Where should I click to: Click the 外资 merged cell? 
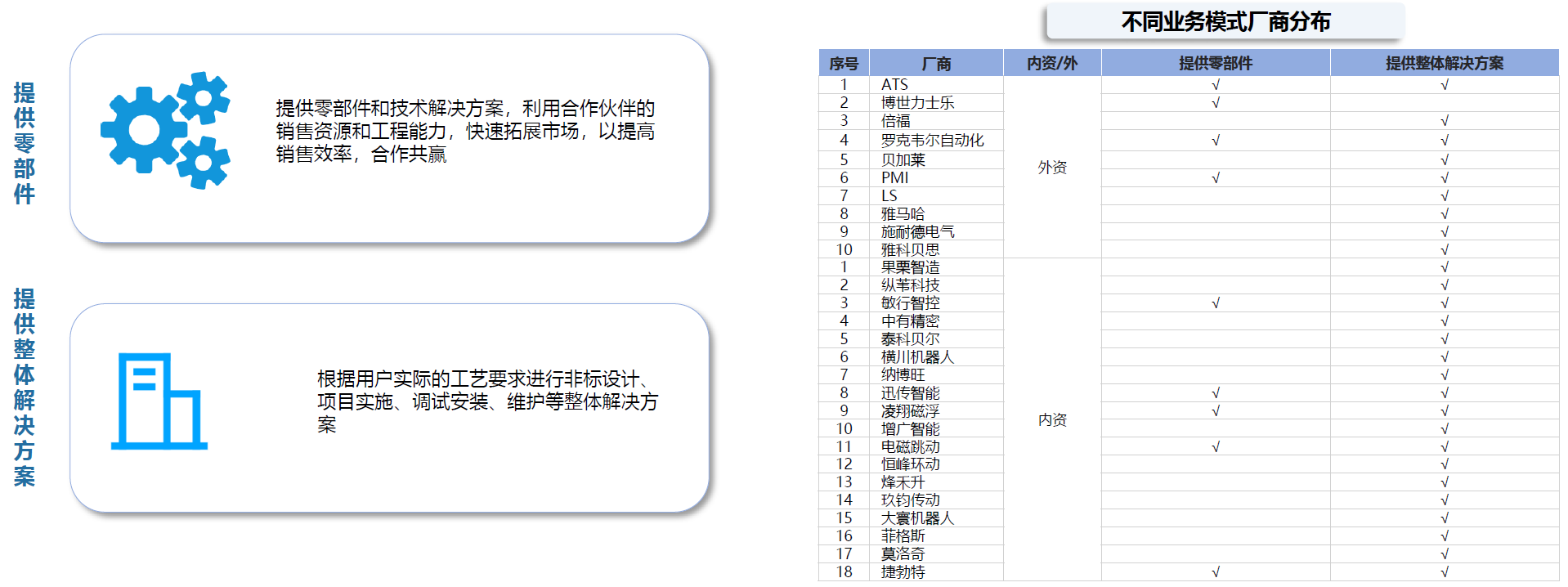[x=1052, y=168]
